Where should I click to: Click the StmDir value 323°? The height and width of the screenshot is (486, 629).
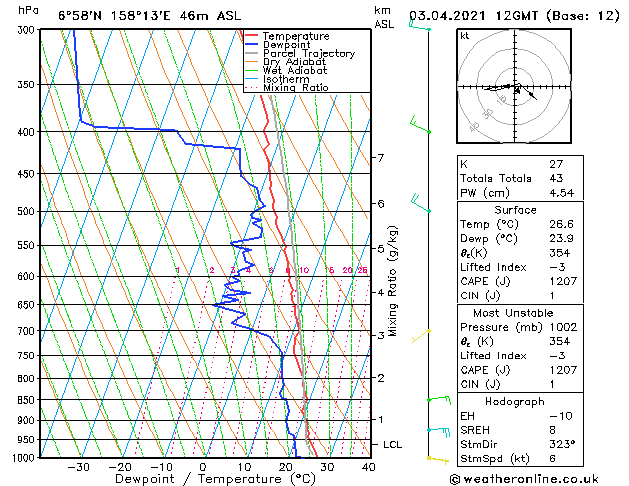(x=562, y=444)
